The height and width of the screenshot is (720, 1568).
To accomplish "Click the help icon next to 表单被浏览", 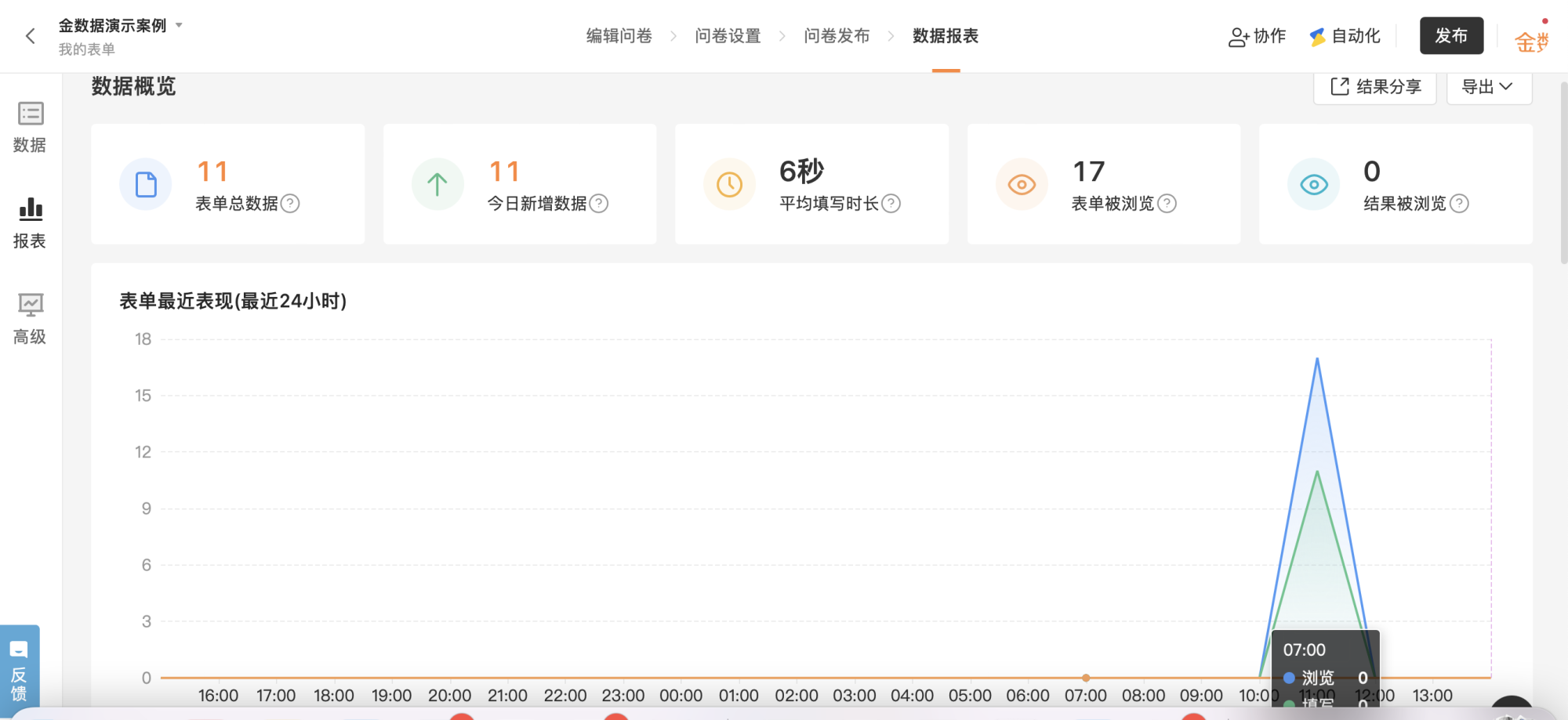I will (1167, 204).
